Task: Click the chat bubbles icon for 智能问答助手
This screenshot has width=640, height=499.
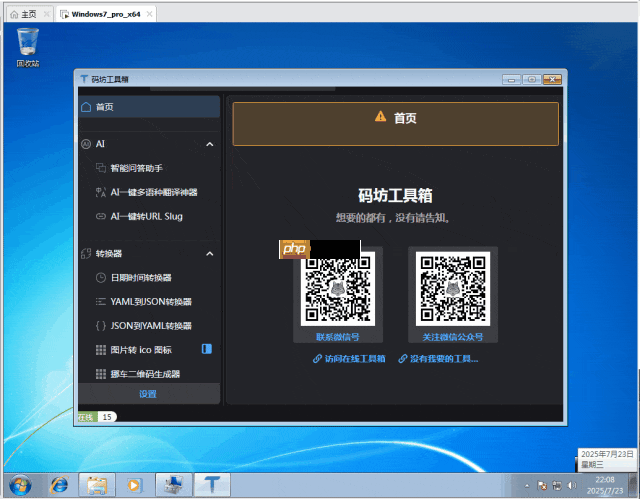Action: (101, 168)
